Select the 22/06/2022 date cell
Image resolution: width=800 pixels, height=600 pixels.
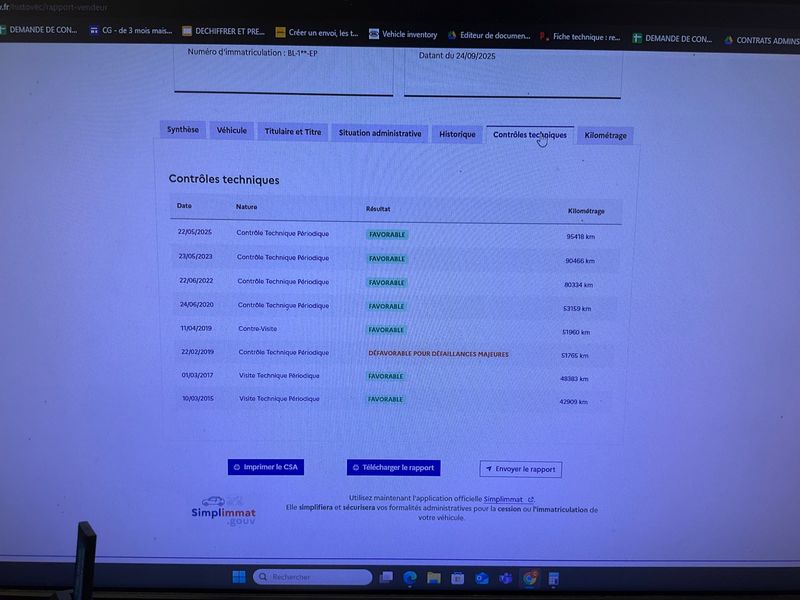(x=196, y=281)
